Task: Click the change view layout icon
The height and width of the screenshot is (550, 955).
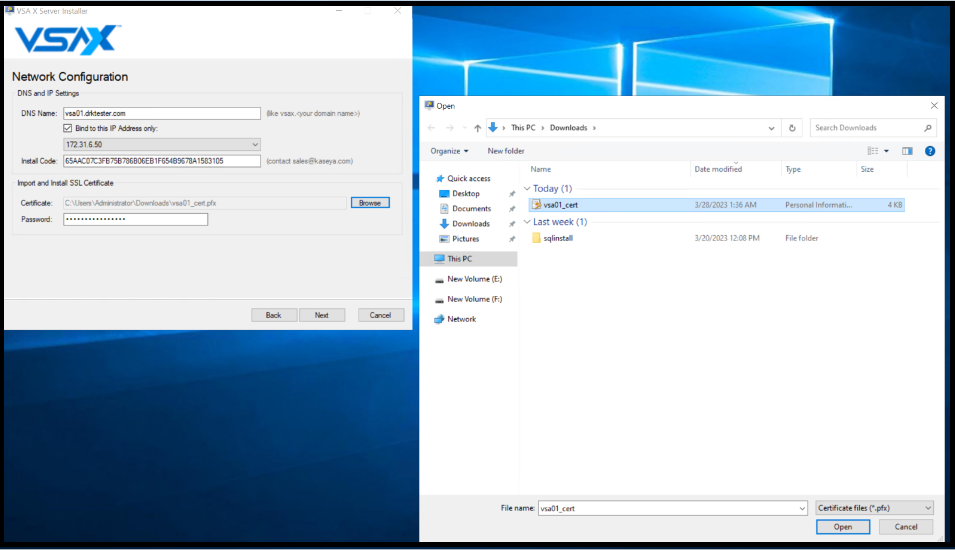Action: (x=873, y=151)
